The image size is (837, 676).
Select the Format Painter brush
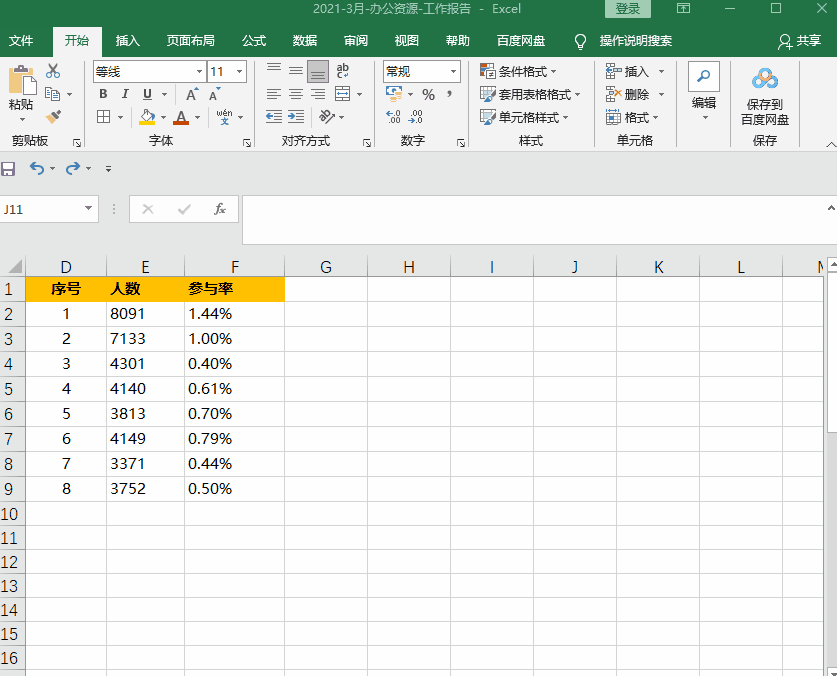[53, 117]
